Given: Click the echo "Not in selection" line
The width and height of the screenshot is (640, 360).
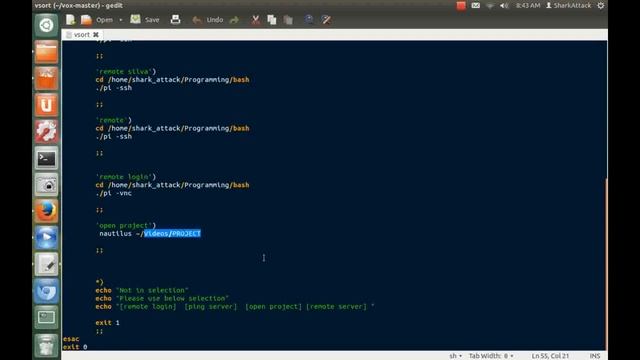Looking at the screenshot, I should pos(142,290).
